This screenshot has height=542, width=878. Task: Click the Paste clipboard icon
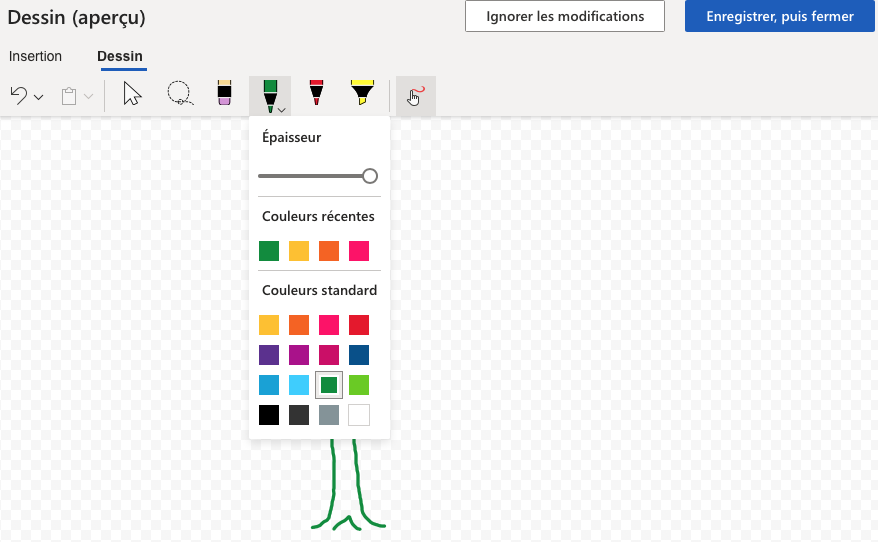[x=69, y=96]
